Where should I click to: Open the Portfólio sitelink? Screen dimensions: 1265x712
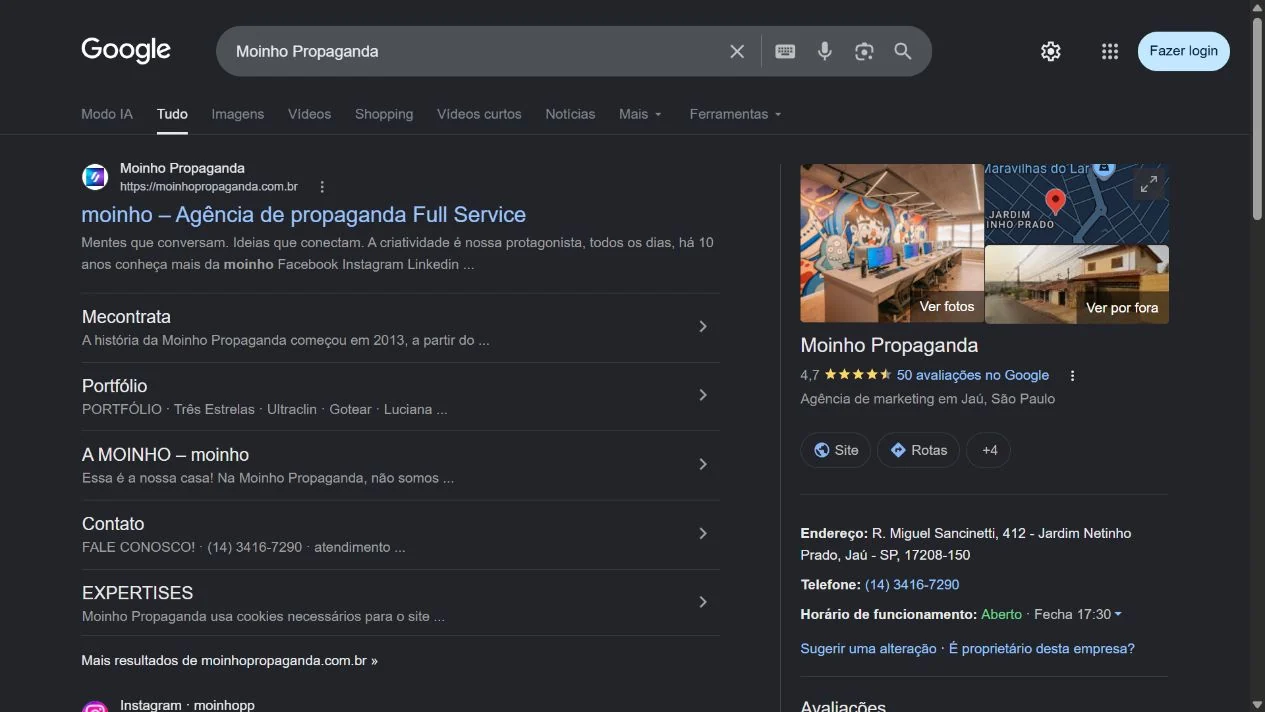pos(114,386)
